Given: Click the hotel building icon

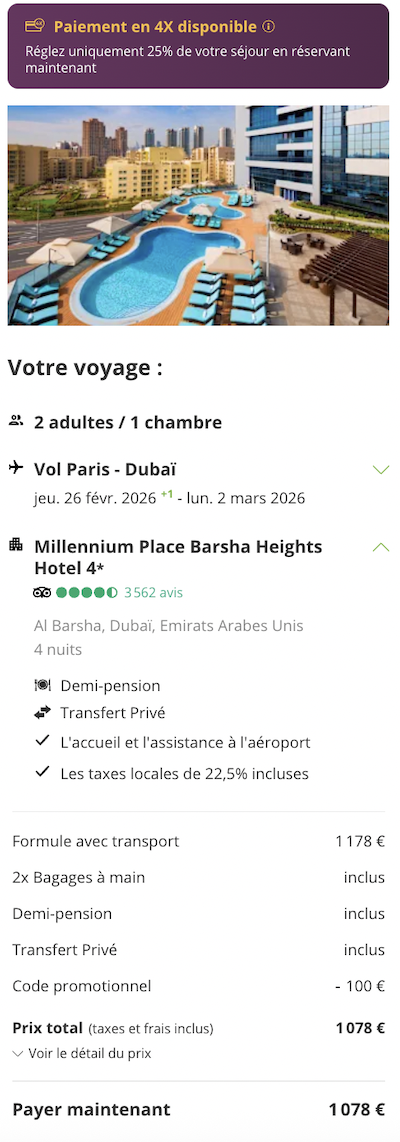Looking at the screenshot, I should pos(16,545).
